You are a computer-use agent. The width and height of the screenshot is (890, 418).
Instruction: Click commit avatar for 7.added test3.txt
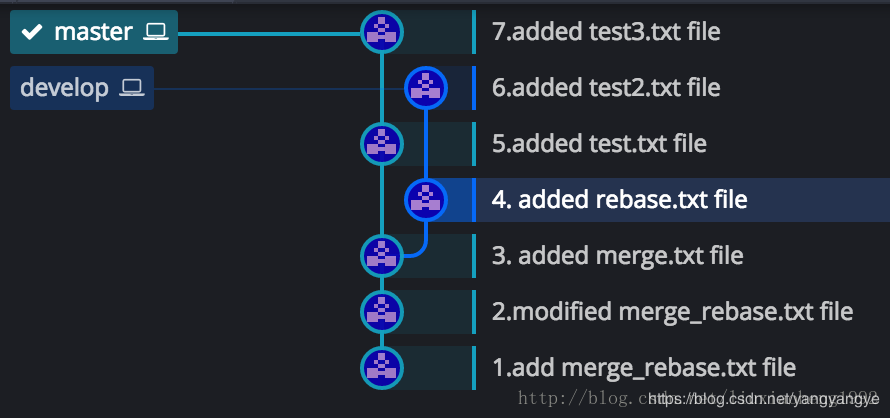pyautogui.click(x=381, y=32)
